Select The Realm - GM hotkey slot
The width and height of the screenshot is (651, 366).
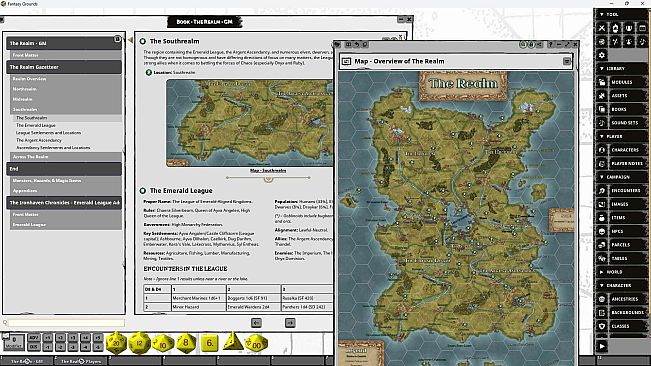[27, 361]
